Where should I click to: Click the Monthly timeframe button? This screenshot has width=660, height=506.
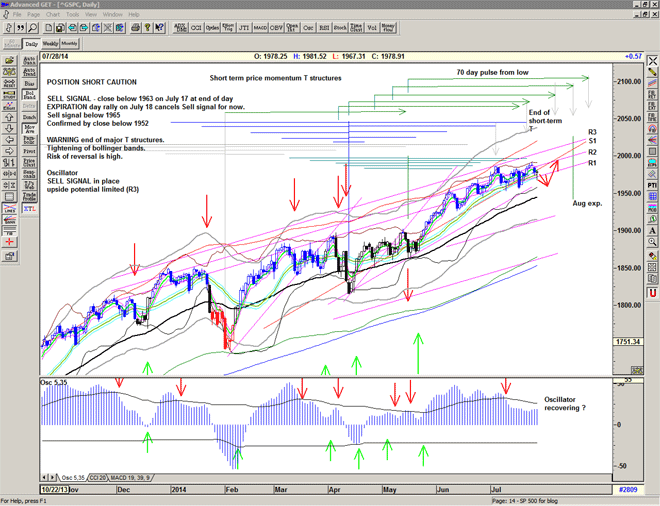pos(70,44)
